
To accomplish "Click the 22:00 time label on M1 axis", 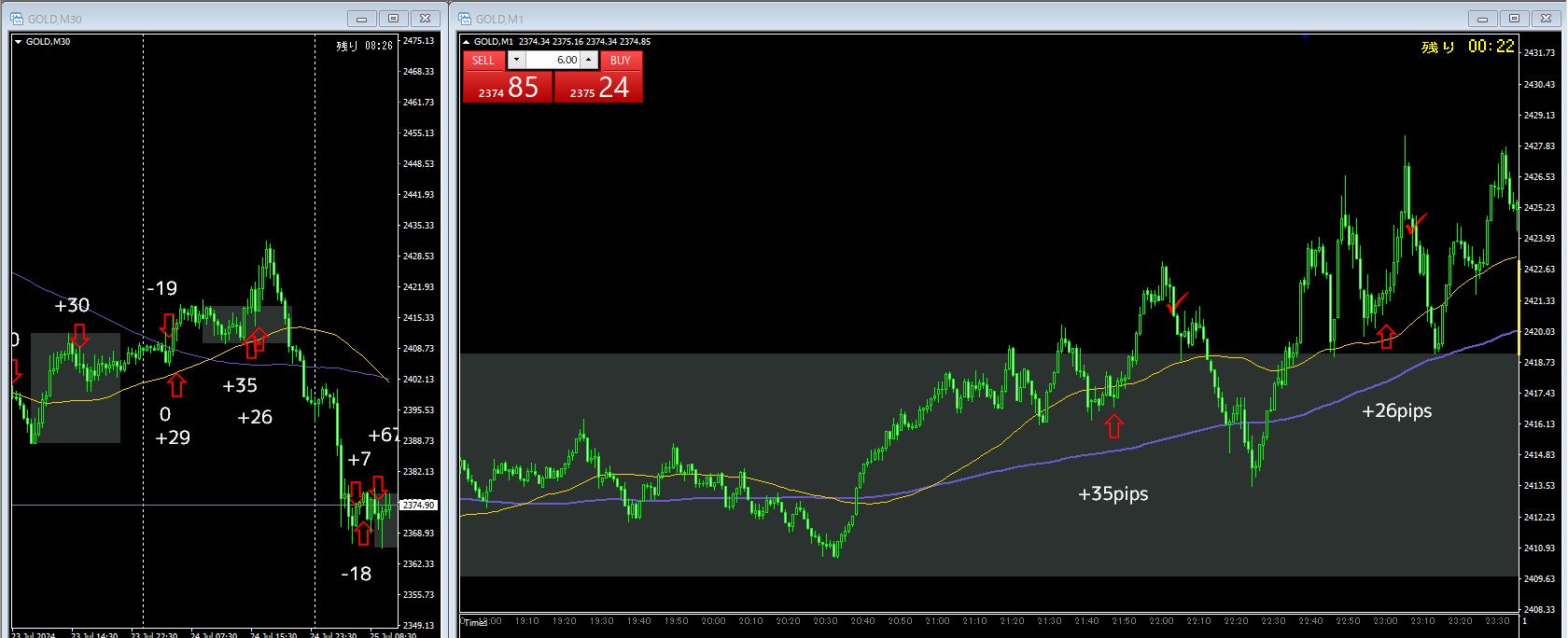I will point(1161,621).
